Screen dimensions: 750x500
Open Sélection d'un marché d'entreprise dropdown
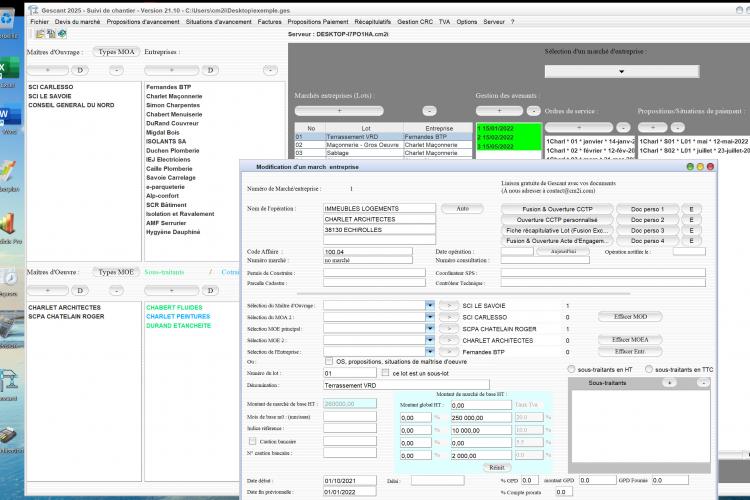click(x=622, y=71)
